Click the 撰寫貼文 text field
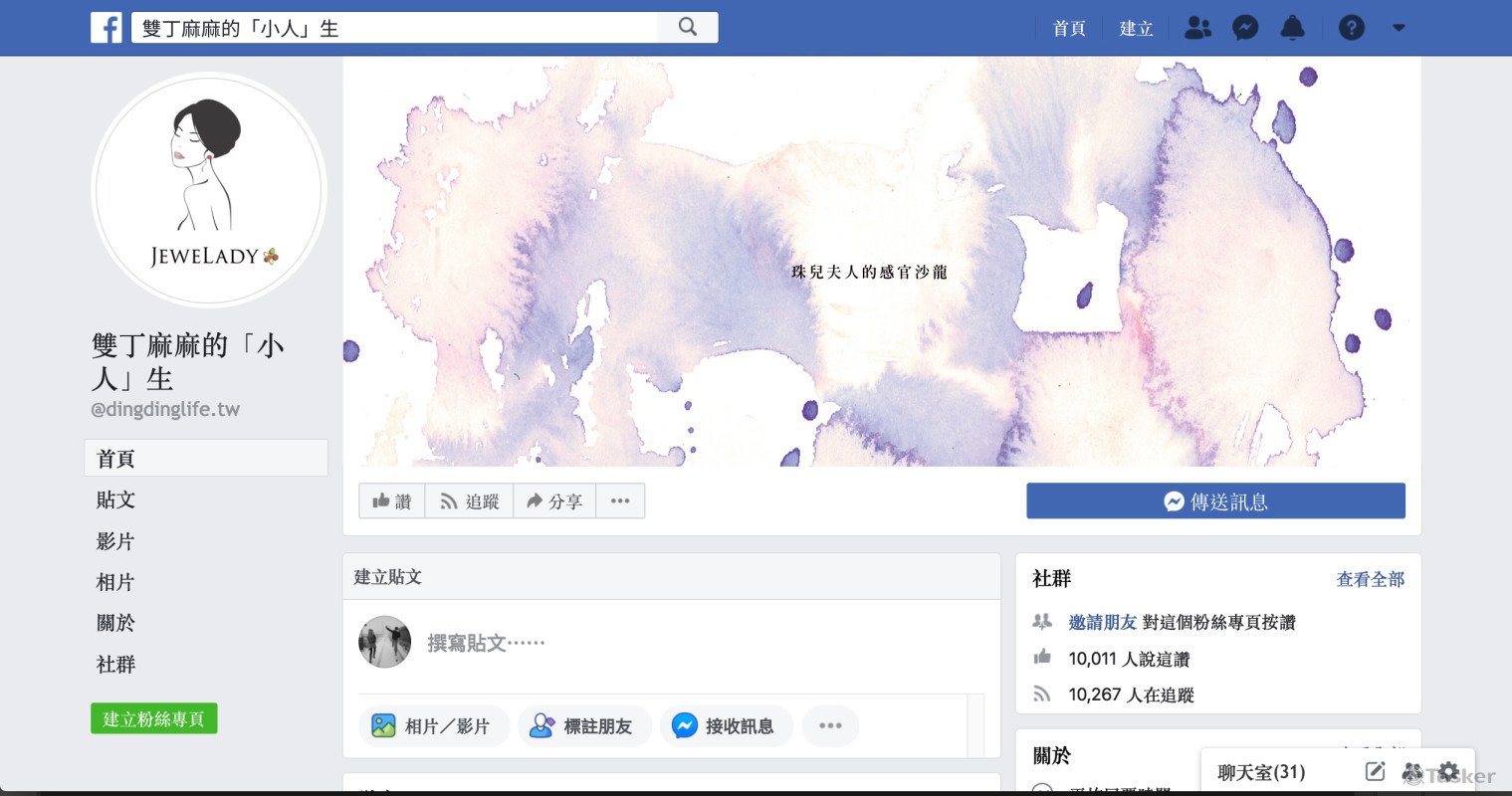This screenshot has height=796, width=1512. coord(486,643)
